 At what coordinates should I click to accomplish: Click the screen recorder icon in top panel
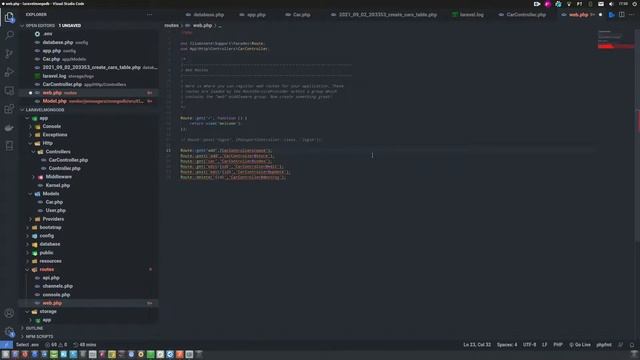pyautogui.click(x=537, y=4)
